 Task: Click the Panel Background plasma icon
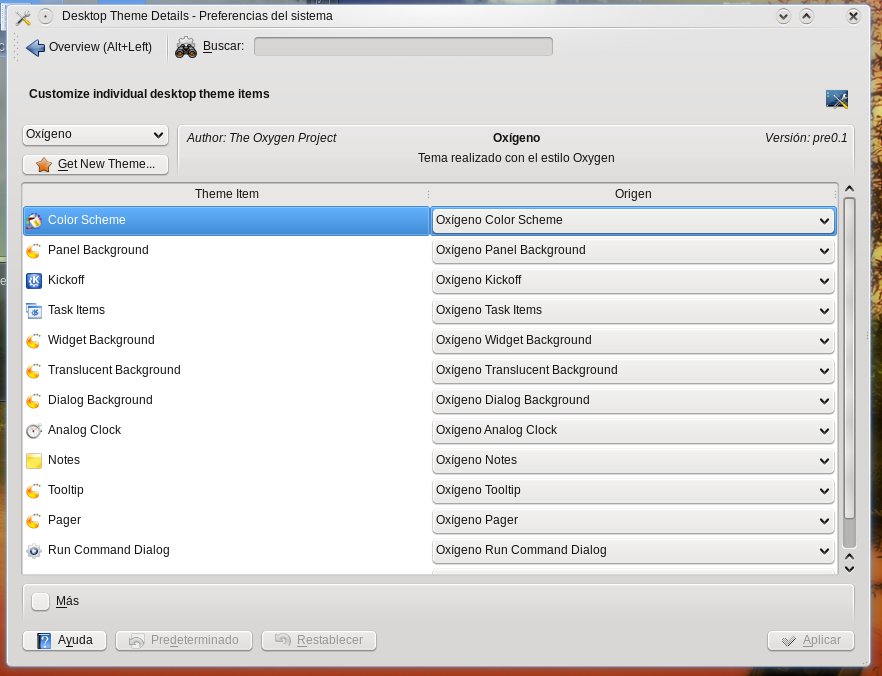pos(34,250)
